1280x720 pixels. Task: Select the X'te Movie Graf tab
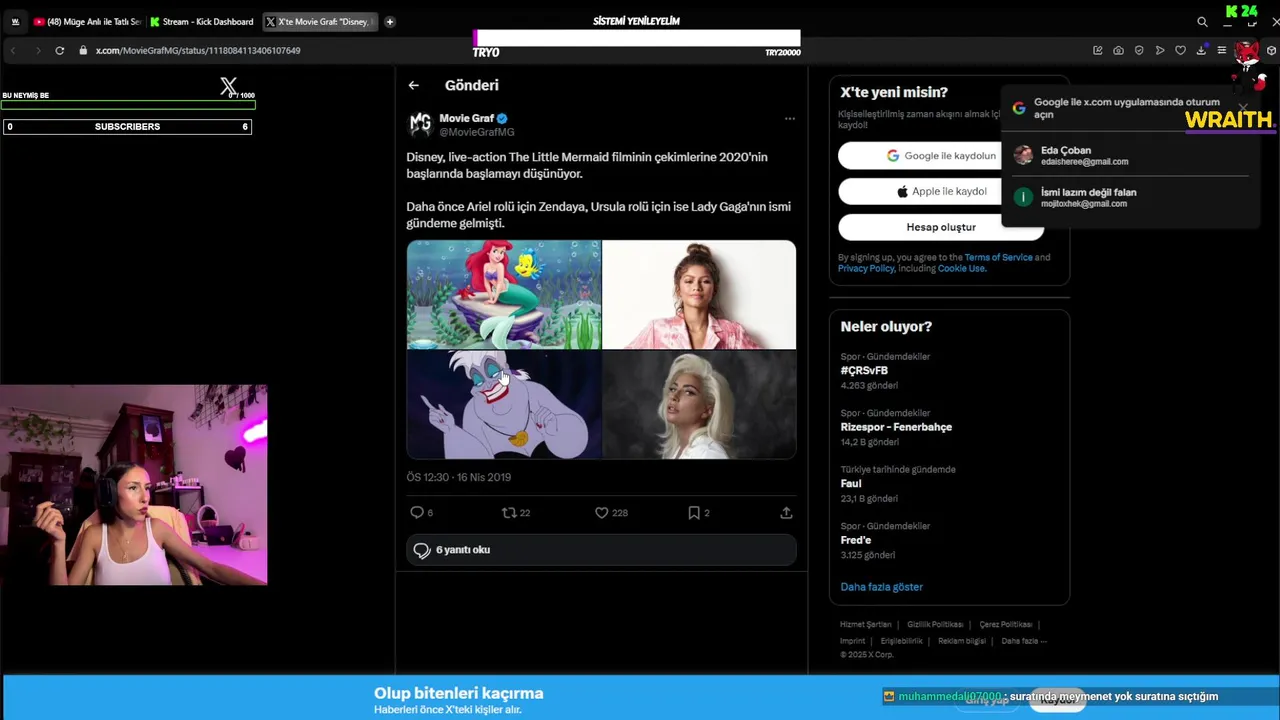[321, 22]
